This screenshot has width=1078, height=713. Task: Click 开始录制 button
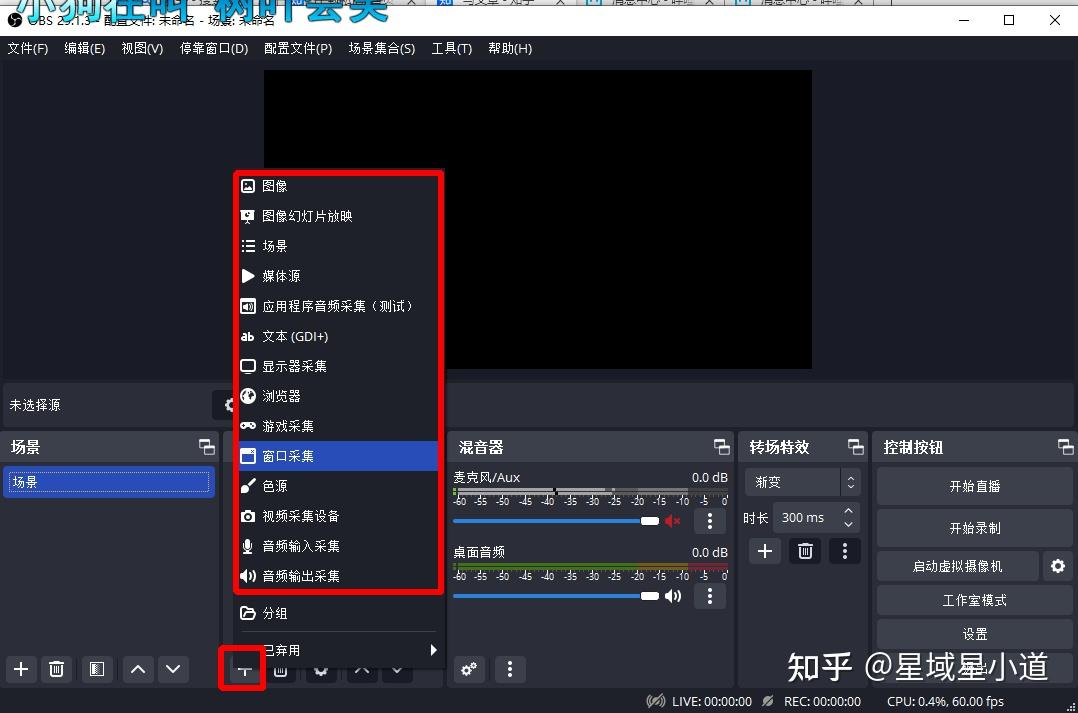point(974,528)
